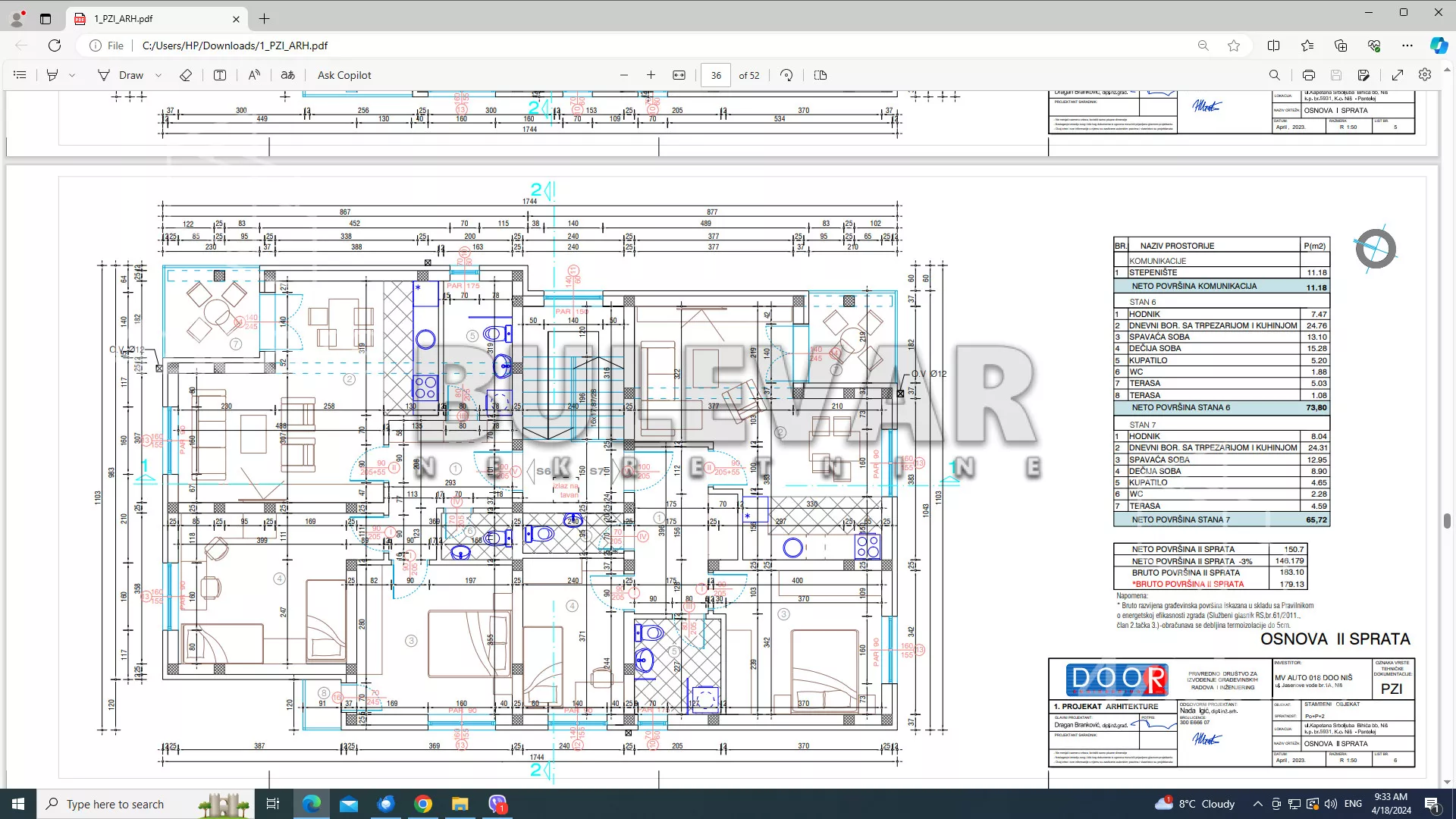Search within the PDF document
Screen dimensions: 1456x819
1275,75
